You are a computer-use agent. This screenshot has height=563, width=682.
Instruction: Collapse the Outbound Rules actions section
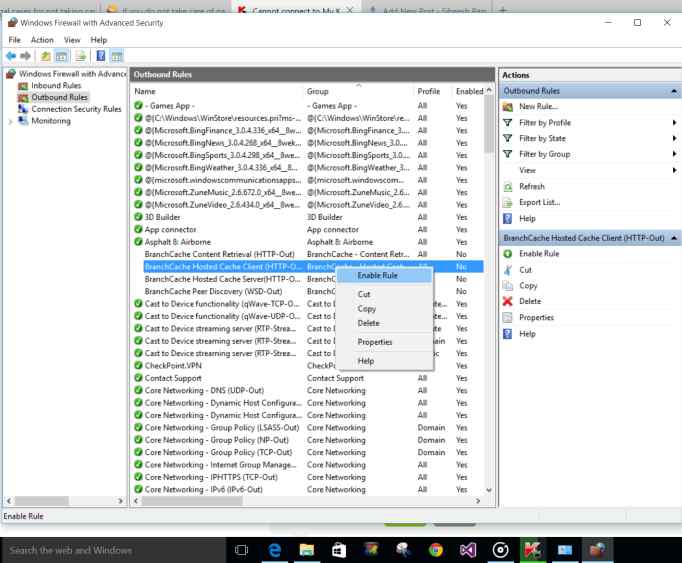click(x=674, y=91)
